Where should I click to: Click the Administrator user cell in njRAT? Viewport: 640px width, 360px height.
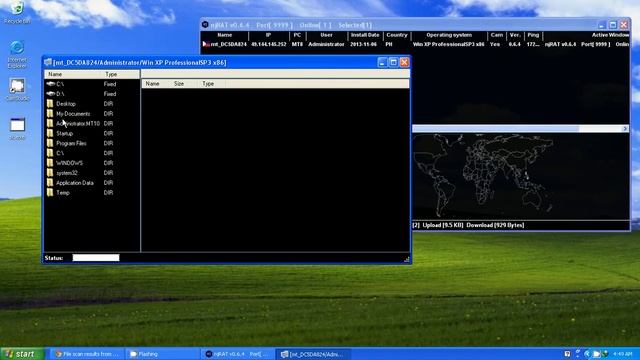[x=326, y=44]
